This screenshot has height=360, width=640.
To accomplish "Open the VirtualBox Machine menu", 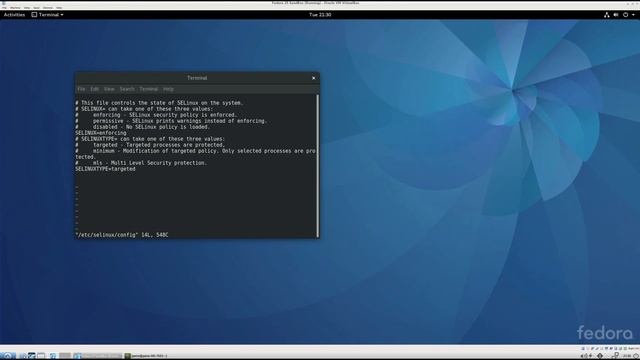I will click(x=15, y=8).
